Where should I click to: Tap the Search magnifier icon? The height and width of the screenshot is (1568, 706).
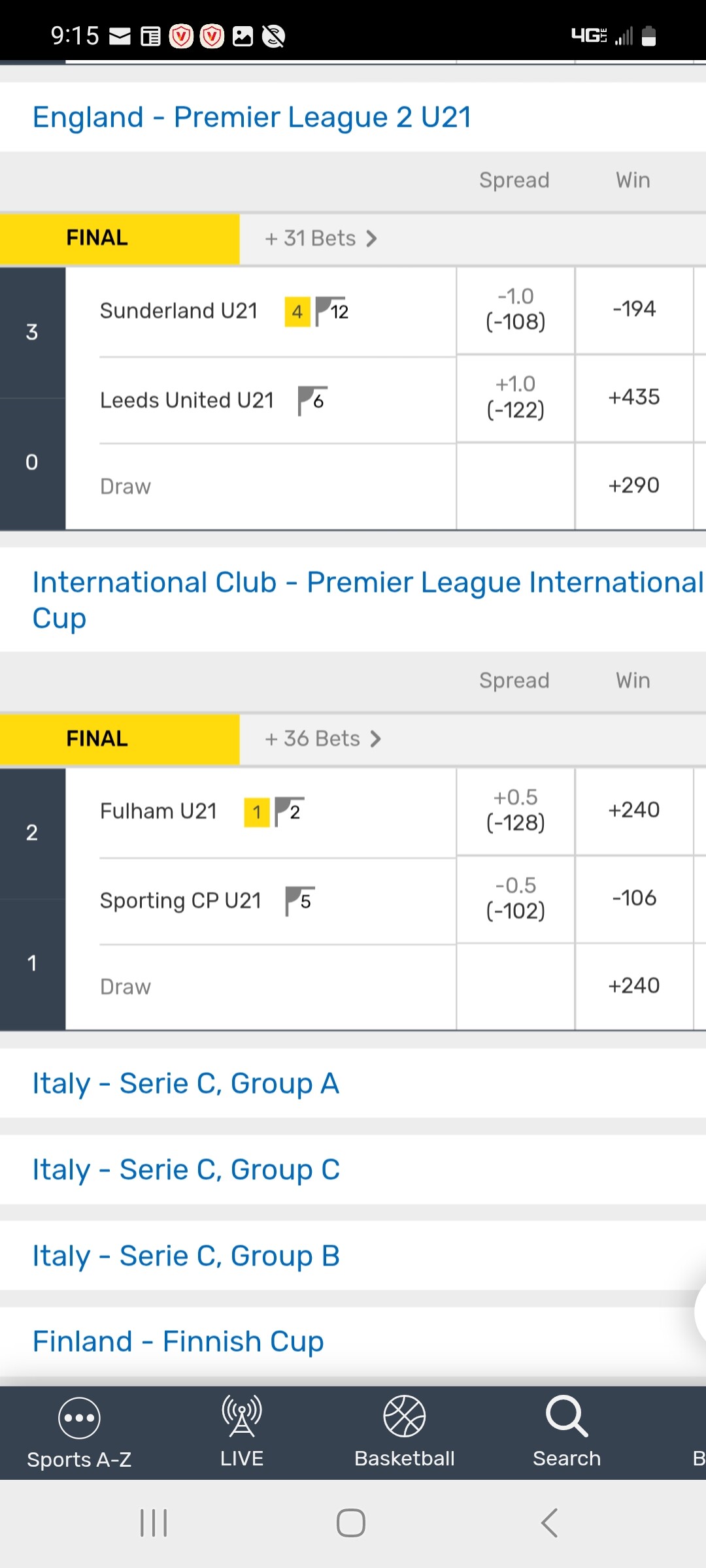point(566,1416)
